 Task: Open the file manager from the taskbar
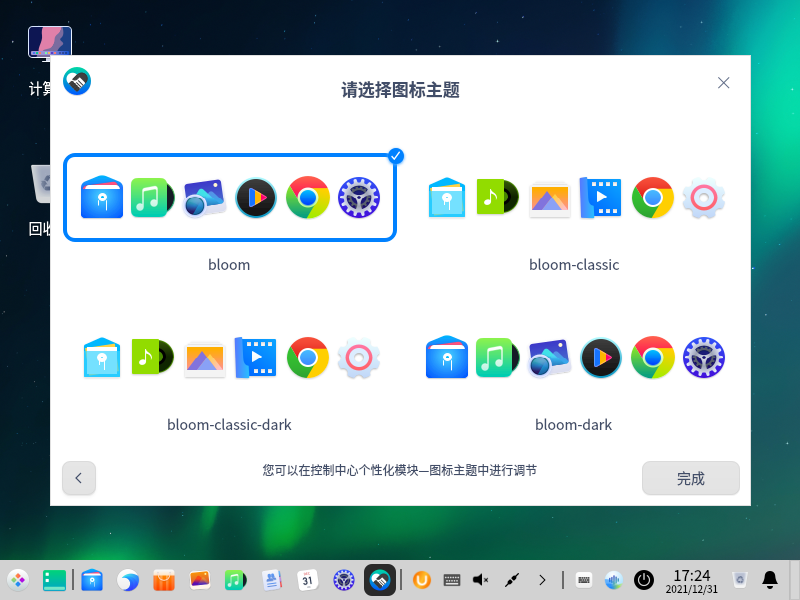[x=92, y=580]
